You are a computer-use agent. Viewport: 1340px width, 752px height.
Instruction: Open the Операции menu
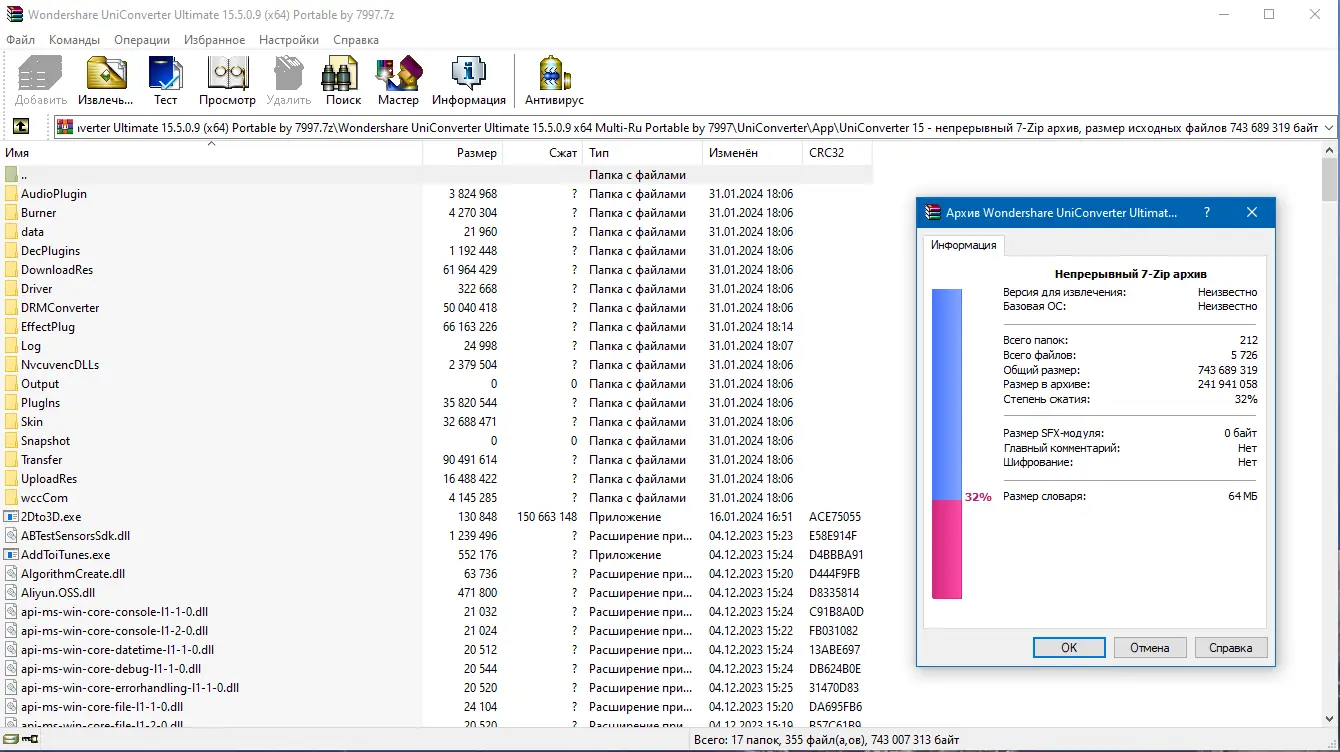point(142,40)
